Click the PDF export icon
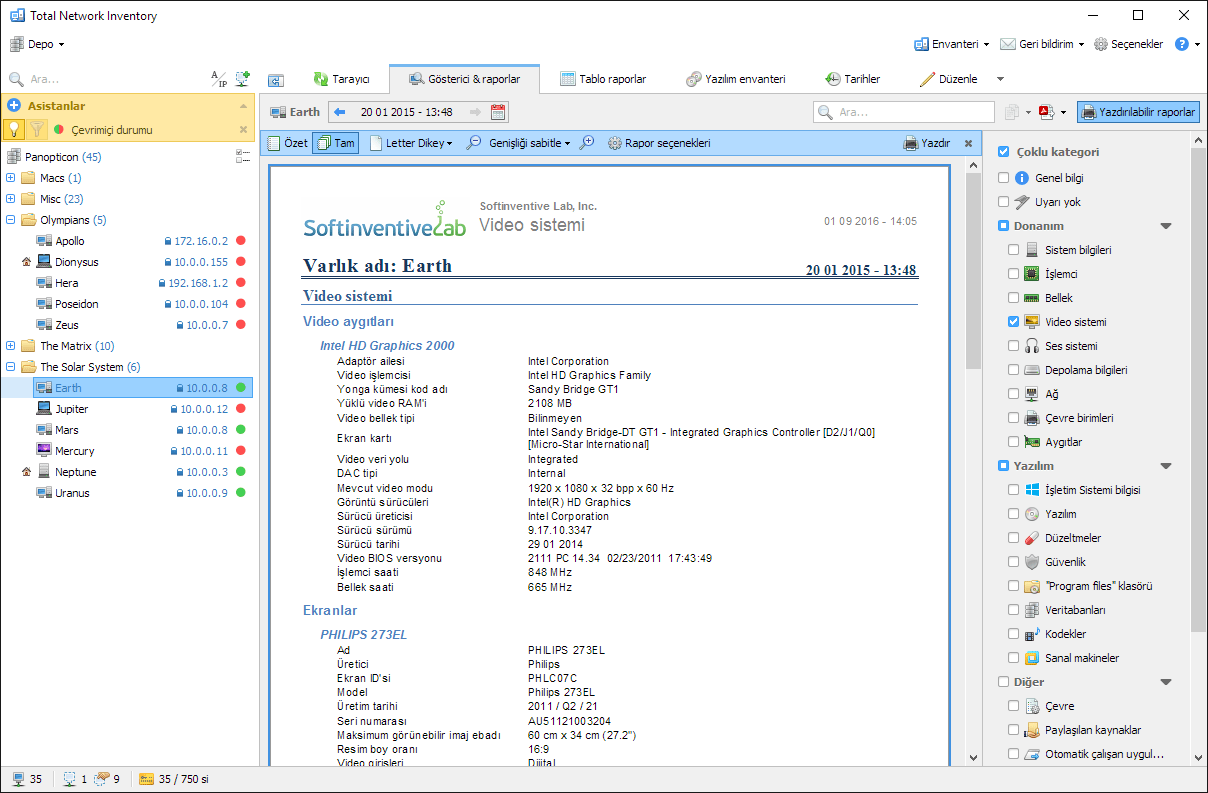 (1047, 112)
